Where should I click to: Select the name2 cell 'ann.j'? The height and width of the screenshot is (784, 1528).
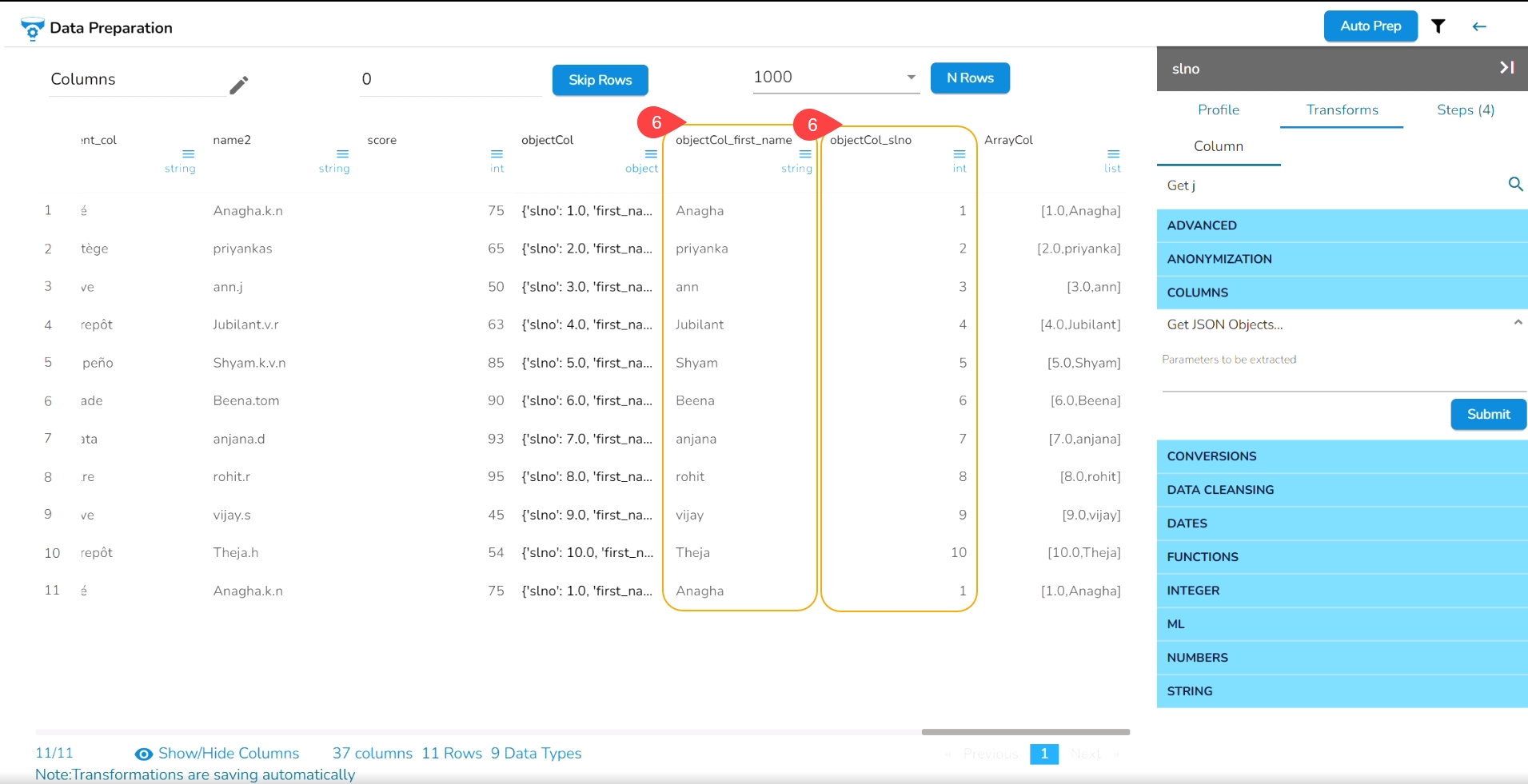pos(228,287)
